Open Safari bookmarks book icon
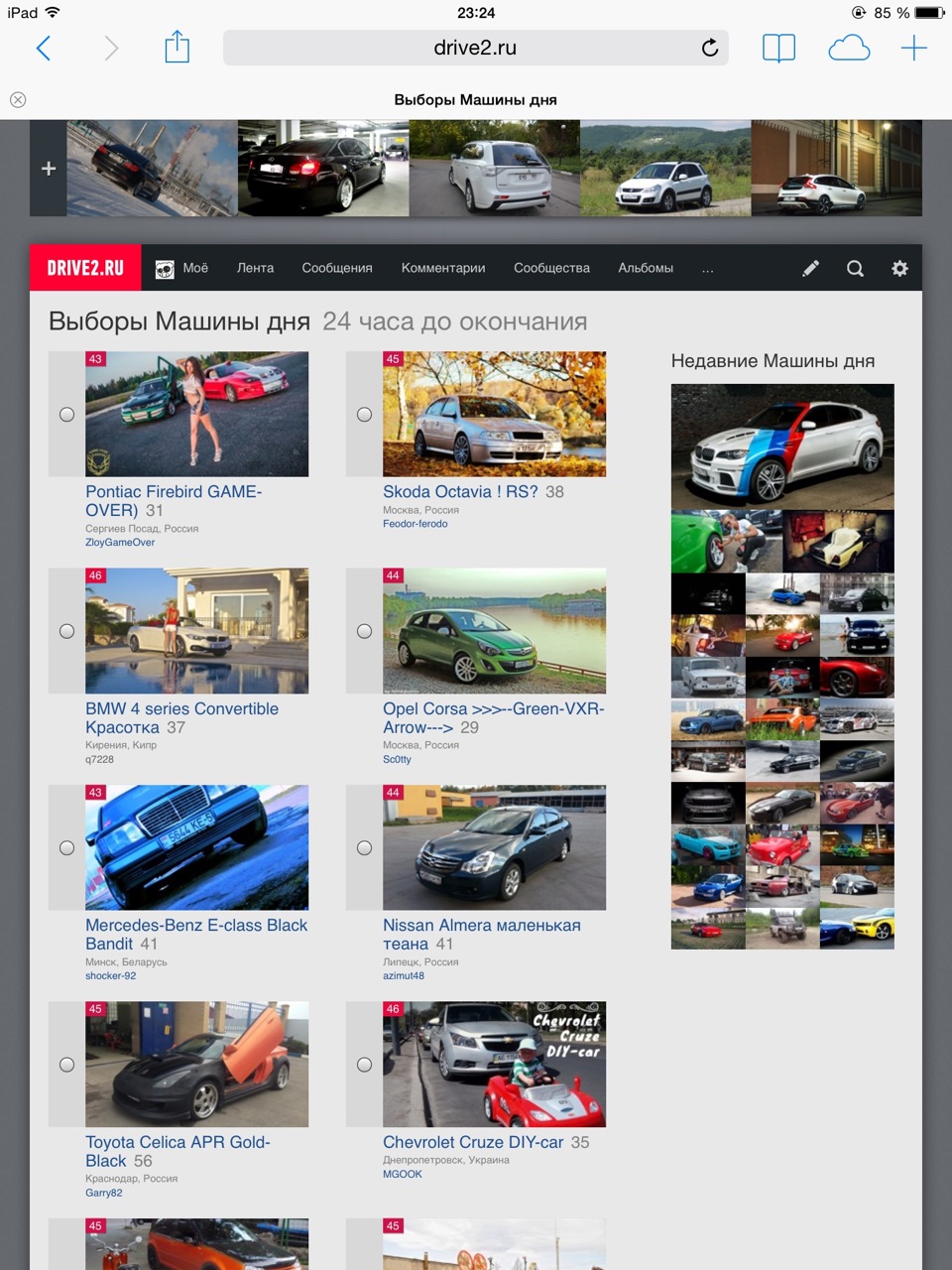The height and width of the screenshot is (1270, 952). tap(778, 48)
